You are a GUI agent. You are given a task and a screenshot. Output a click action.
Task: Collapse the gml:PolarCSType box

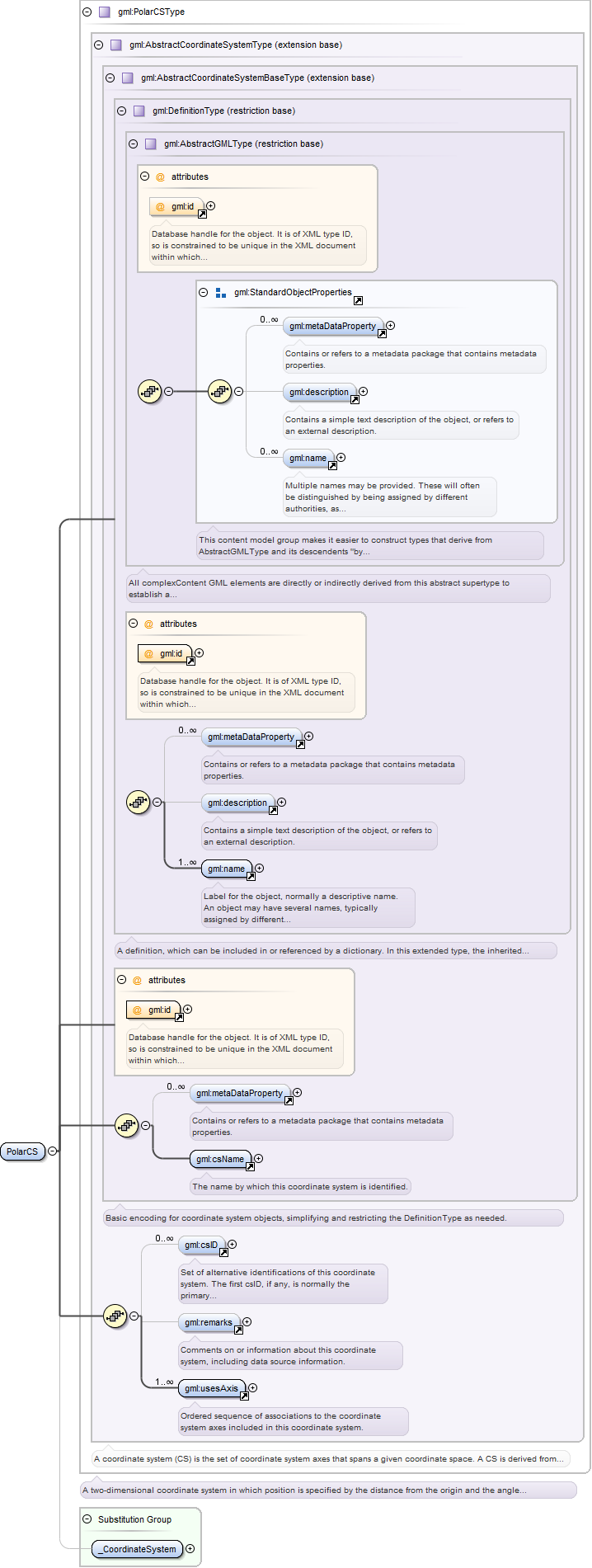pos(87,12)
